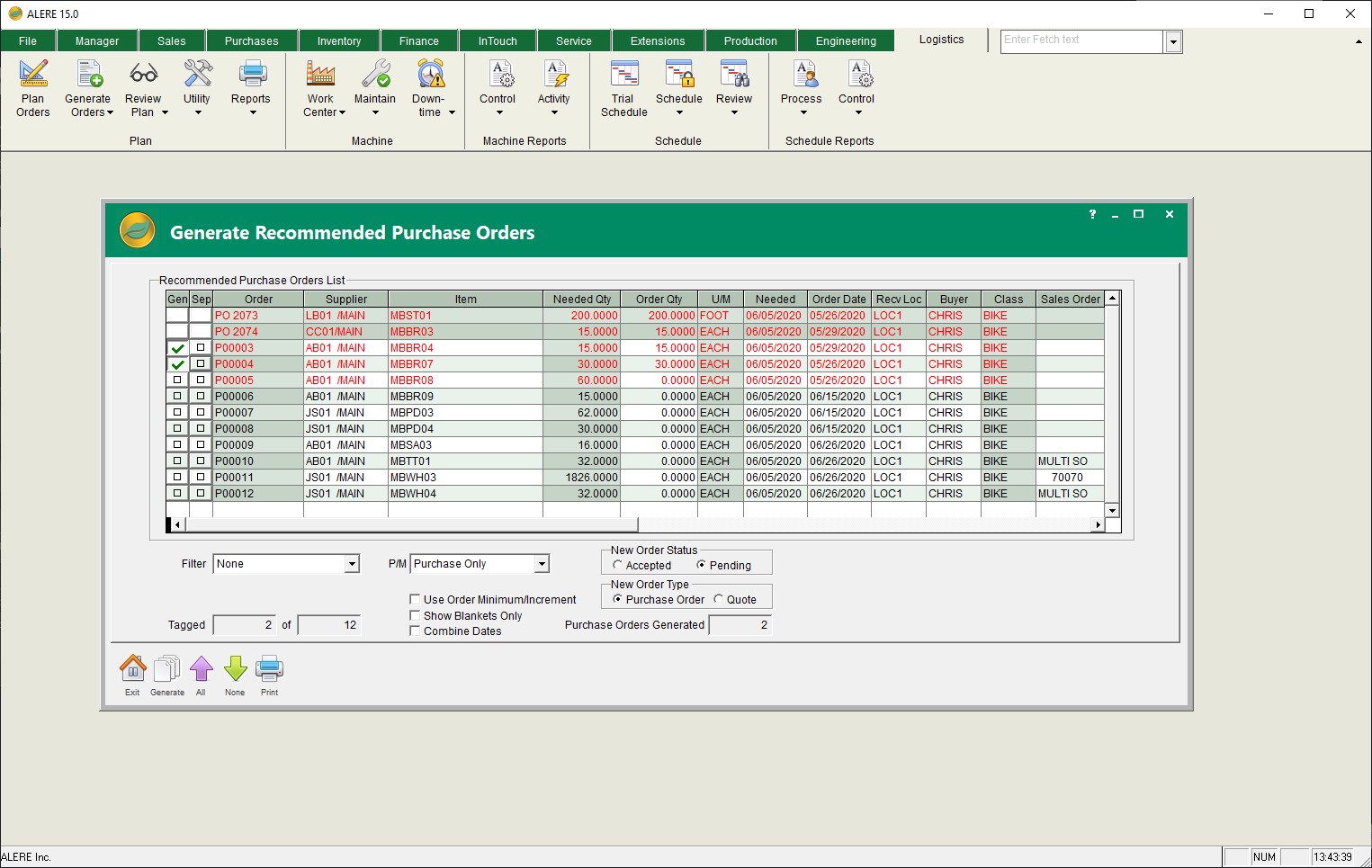1372x868 pixels.
Task: Open the P/M Purchase Only dropdown
Action: coord(542,564)
